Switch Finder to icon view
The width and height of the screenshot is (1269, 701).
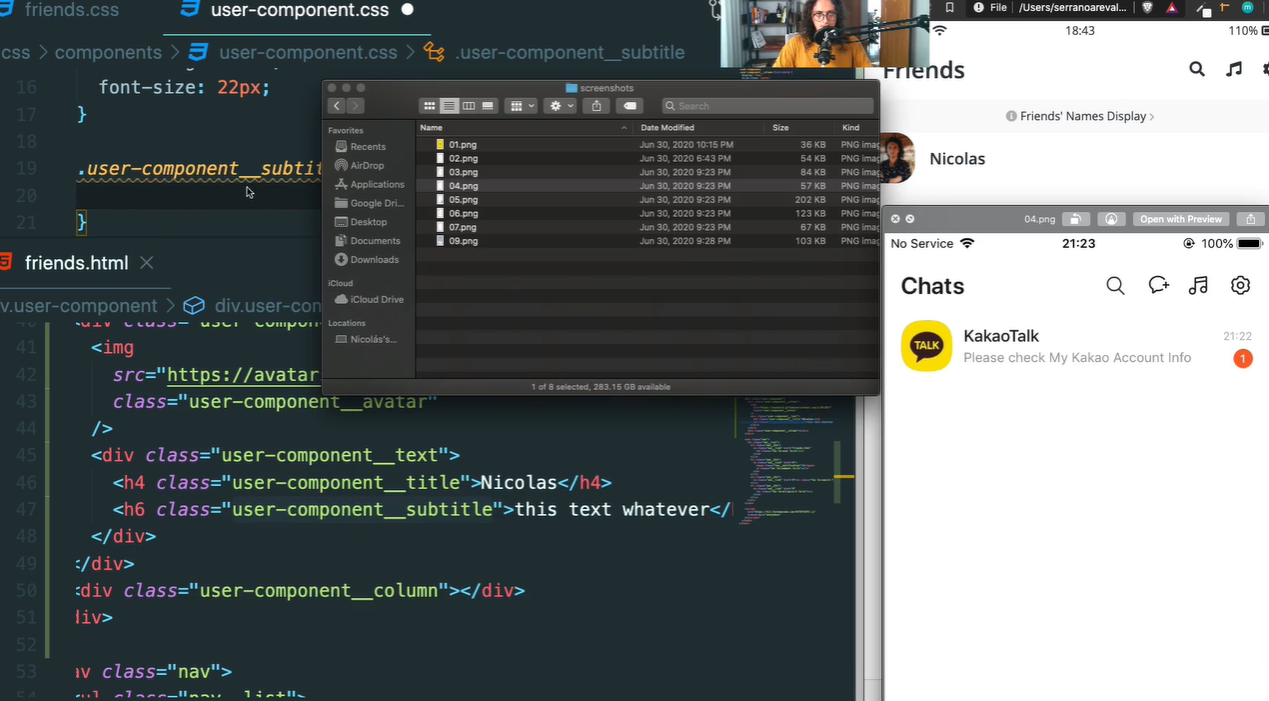(429, 106)
